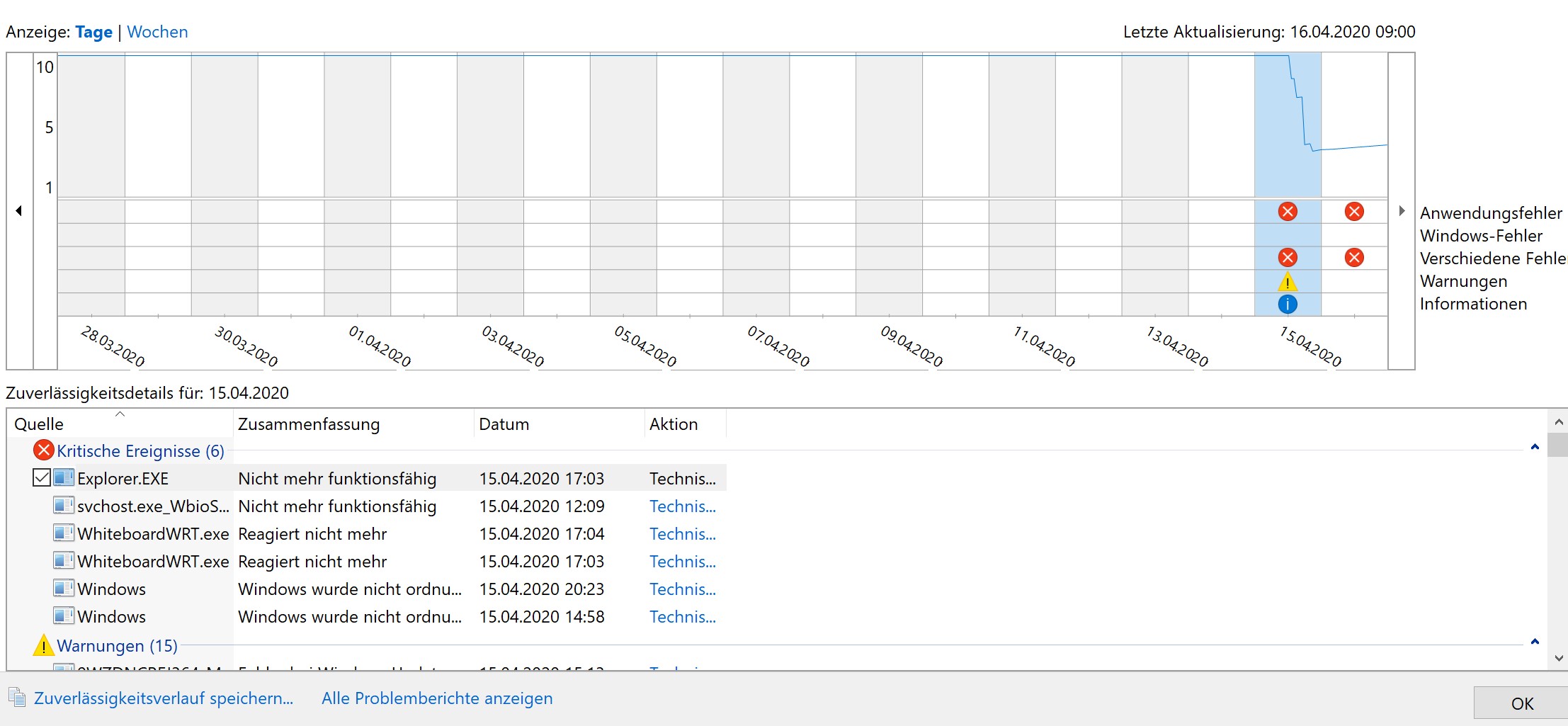Click the Warnungen legend label
The height and width of the screenshot is (726, 1568).
[x=1463, y=281]
